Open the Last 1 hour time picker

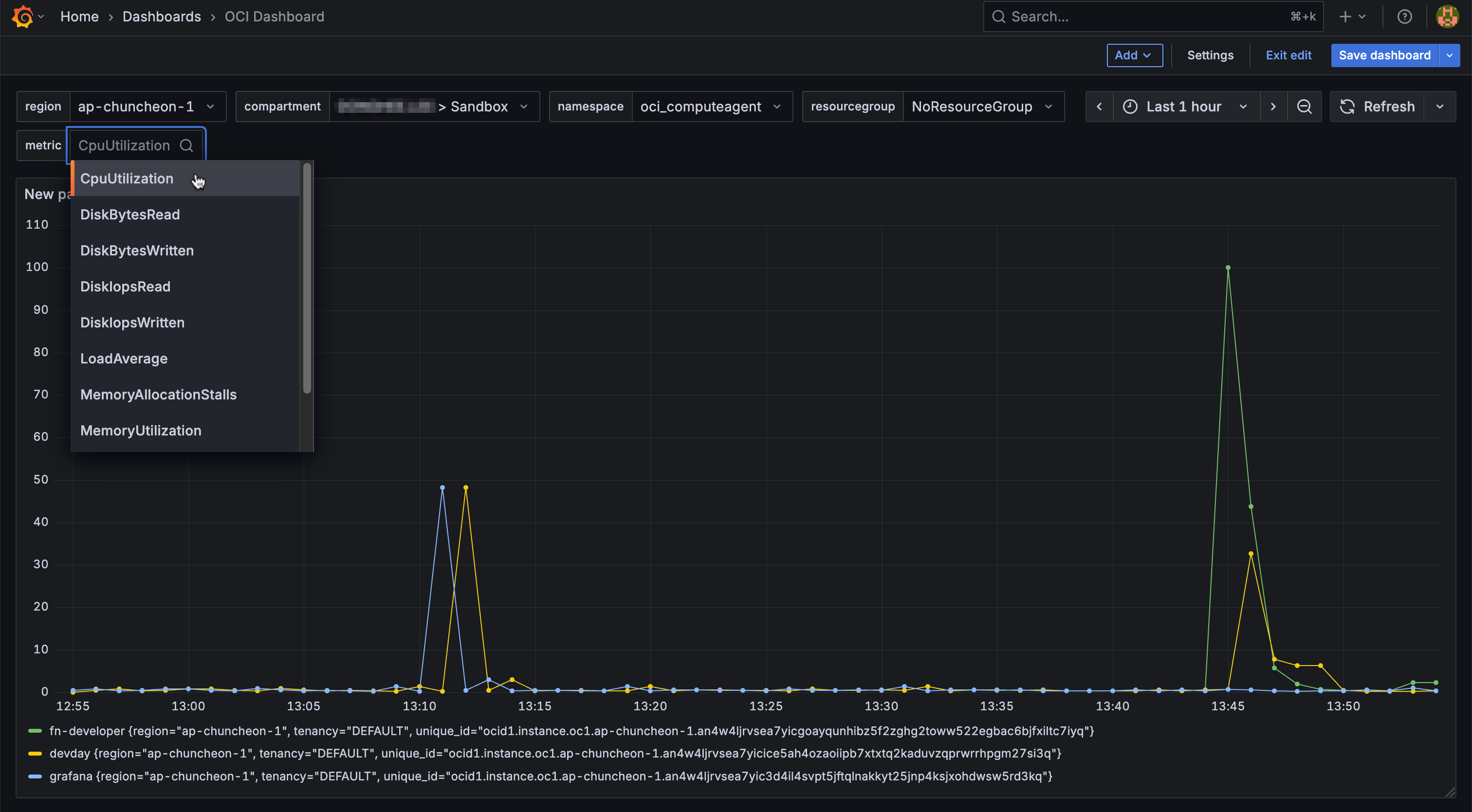(1185, 107)
